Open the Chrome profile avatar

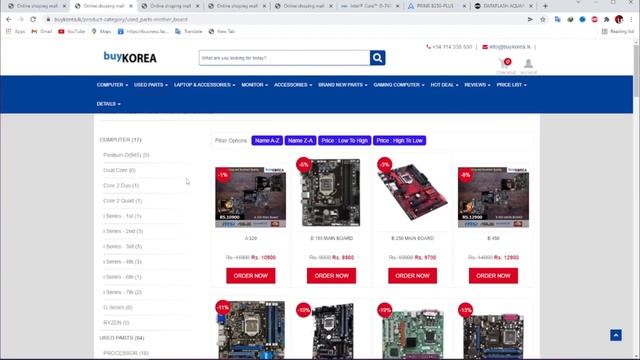click(x=619, y=19)
